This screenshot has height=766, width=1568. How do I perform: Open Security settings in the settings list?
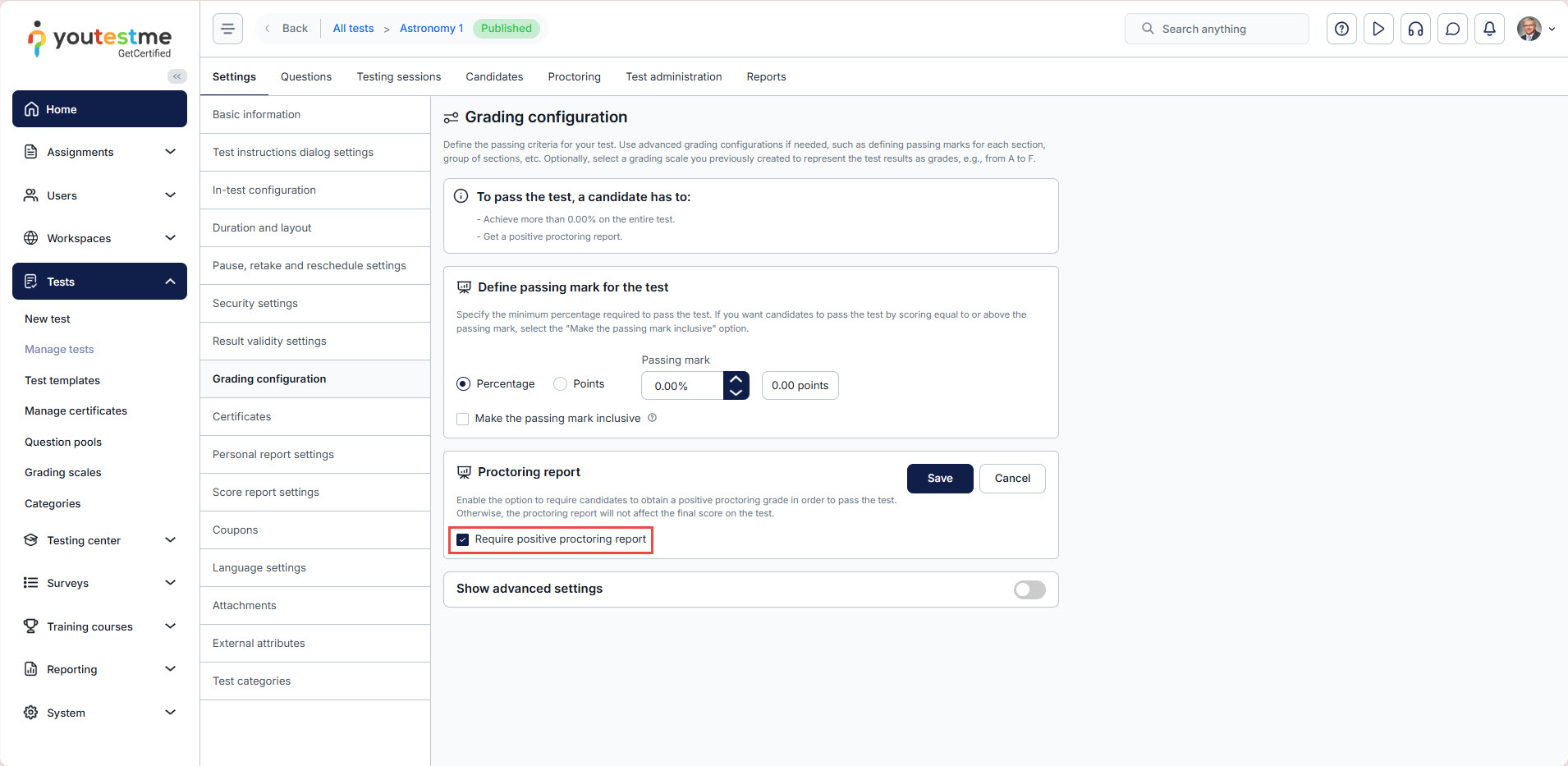pyautogui.click(x=255, y=304)
